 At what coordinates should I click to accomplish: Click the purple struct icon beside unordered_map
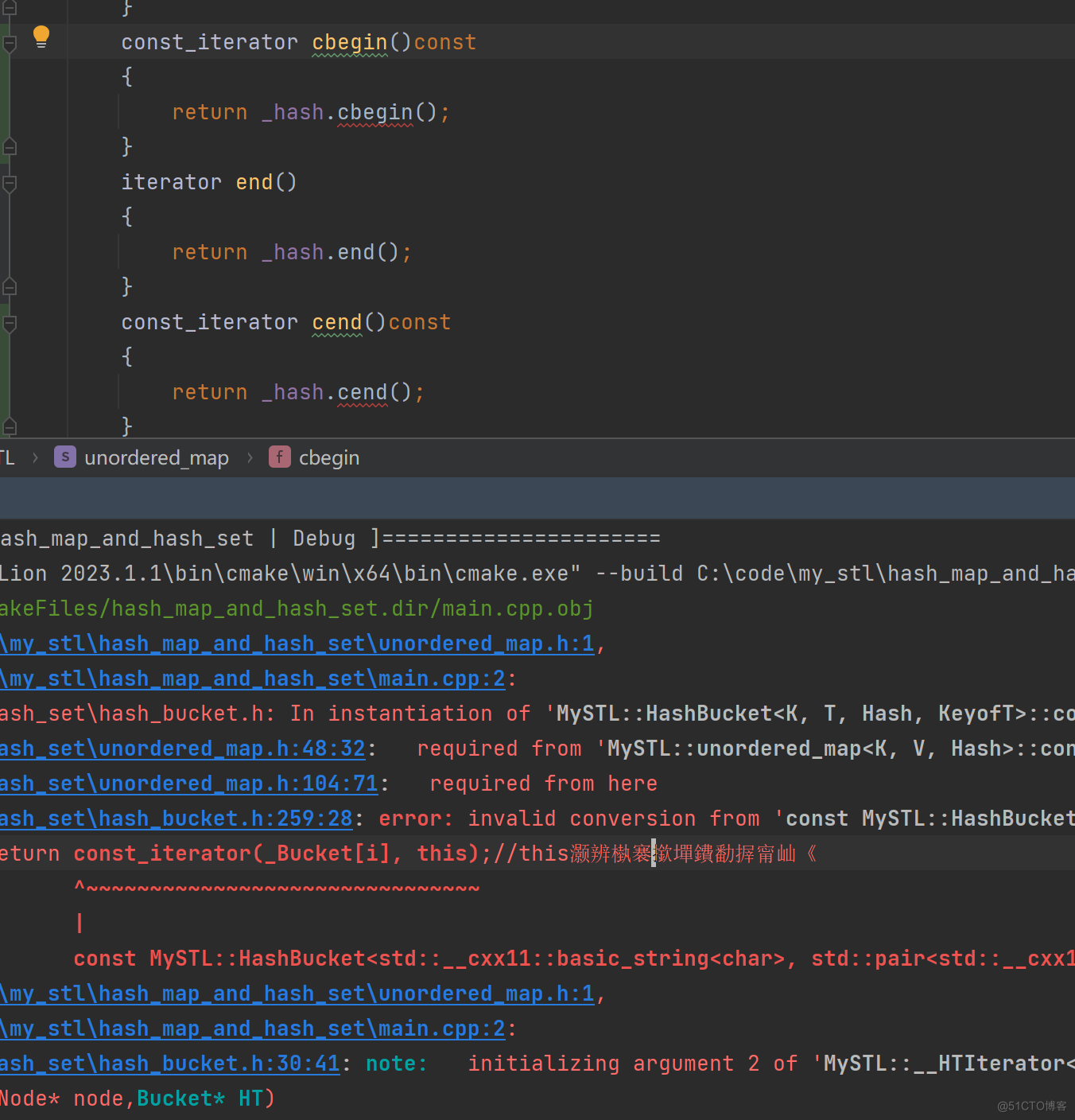(65, 457)
